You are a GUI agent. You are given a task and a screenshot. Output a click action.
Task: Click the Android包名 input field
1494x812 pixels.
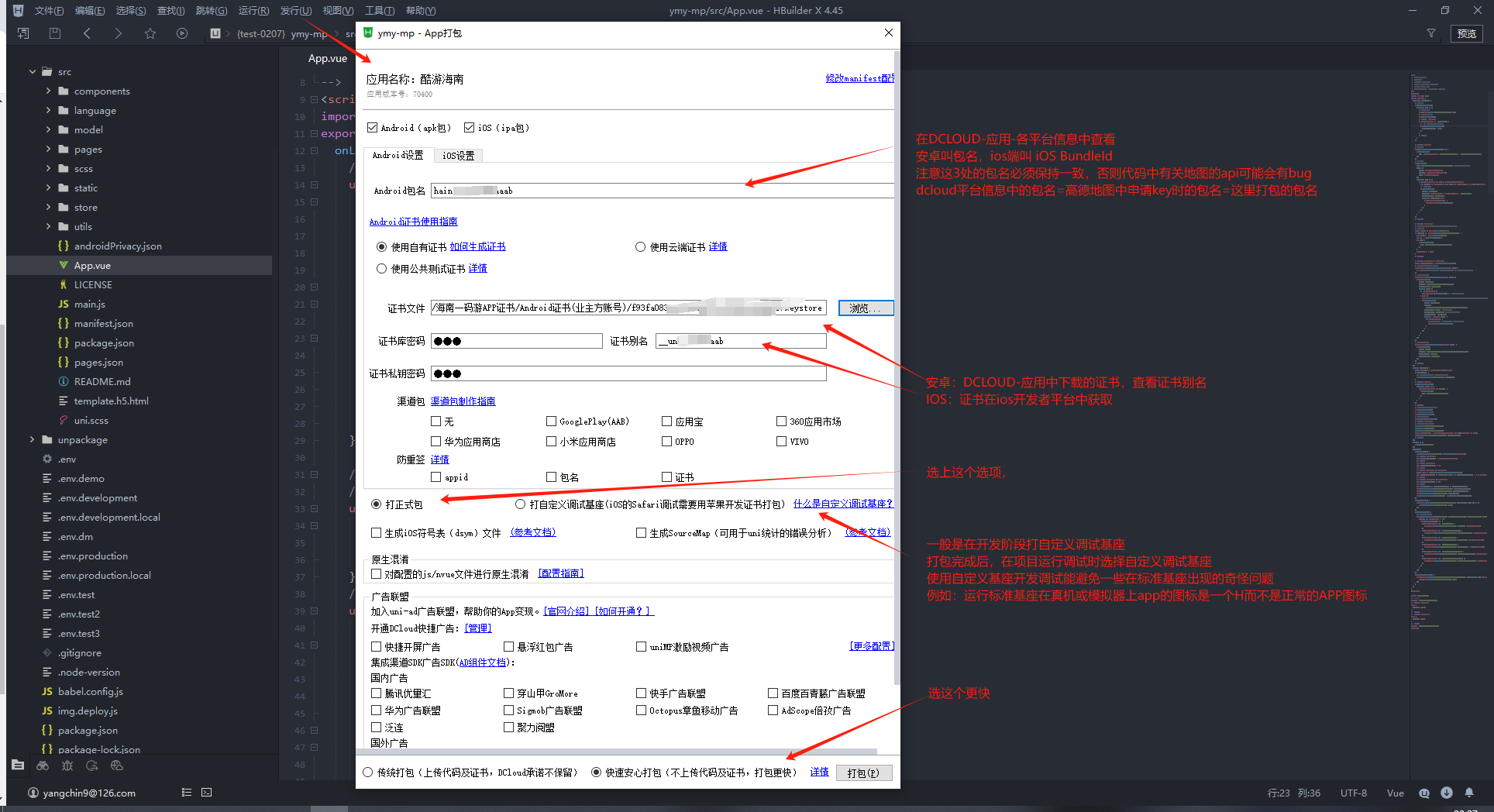coord(663,191)
